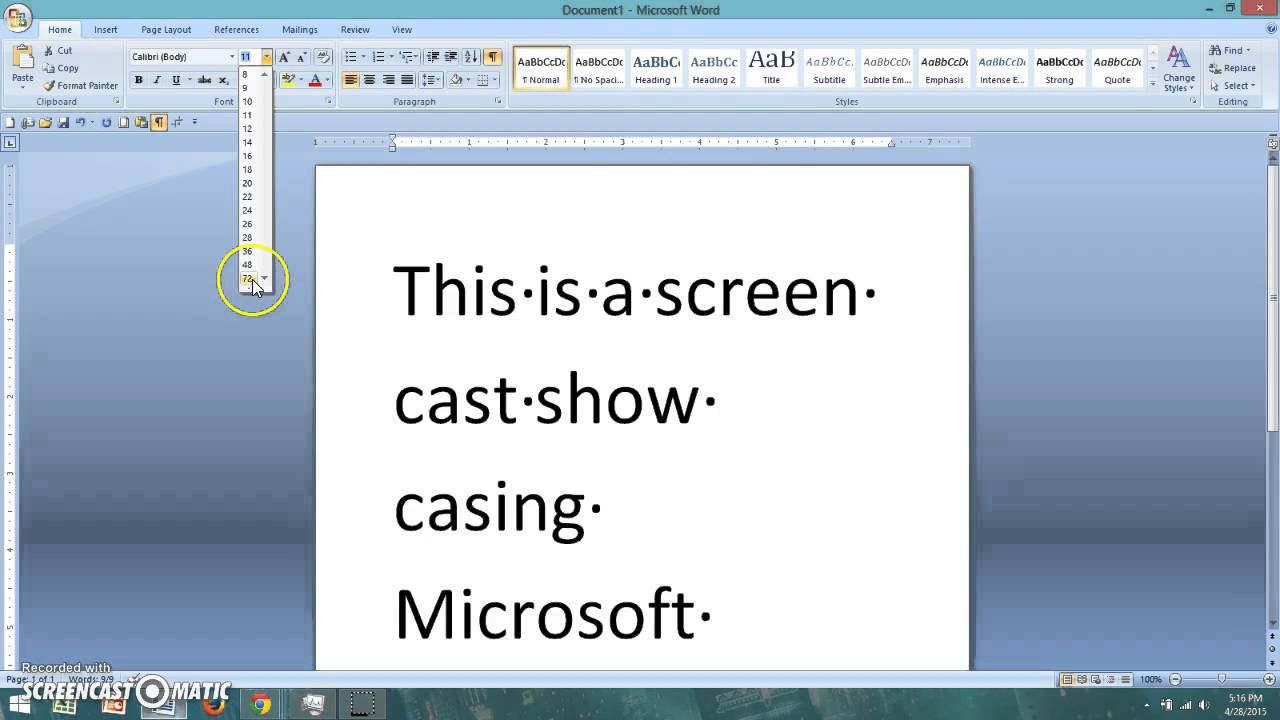
Task: Click the Sort A-Z icon
Action: pyautogui.click(x=471, y=57)
